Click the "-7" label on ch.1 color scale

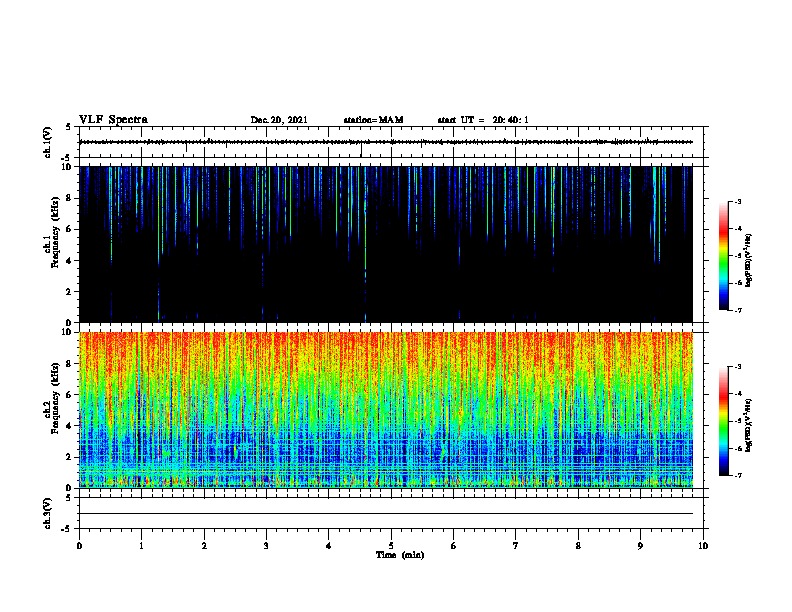tap(737, 311)
